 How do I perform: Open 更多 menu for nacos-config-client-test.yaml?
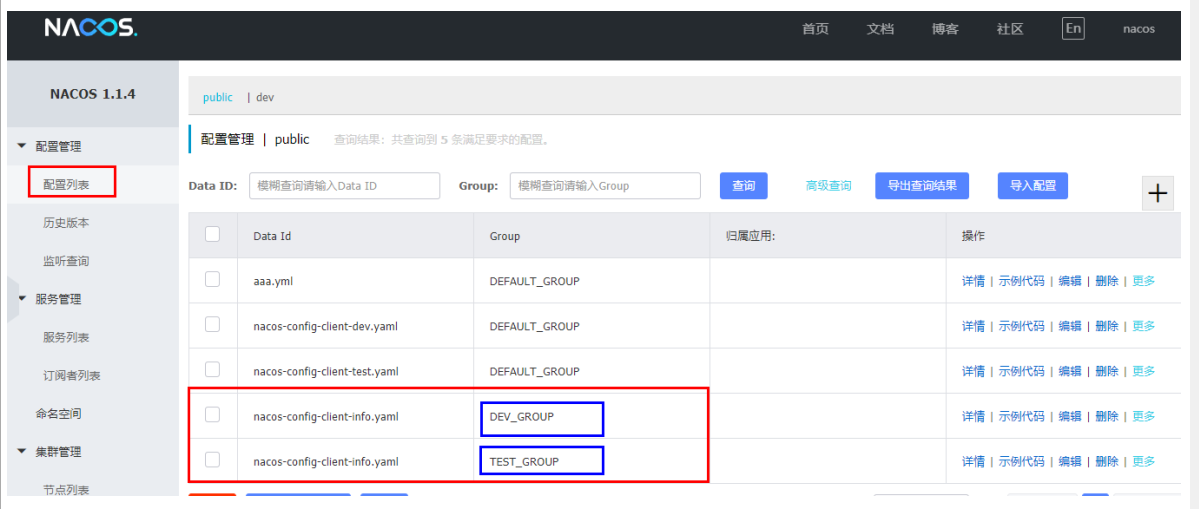[1143, 371]
